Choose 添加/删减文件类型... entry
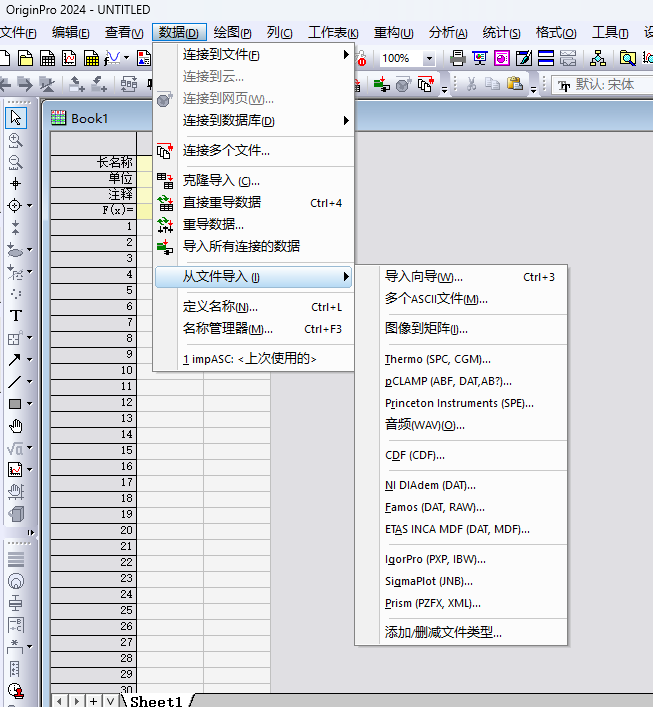Screen dimensions: 653x707 [x=461, y=633]
